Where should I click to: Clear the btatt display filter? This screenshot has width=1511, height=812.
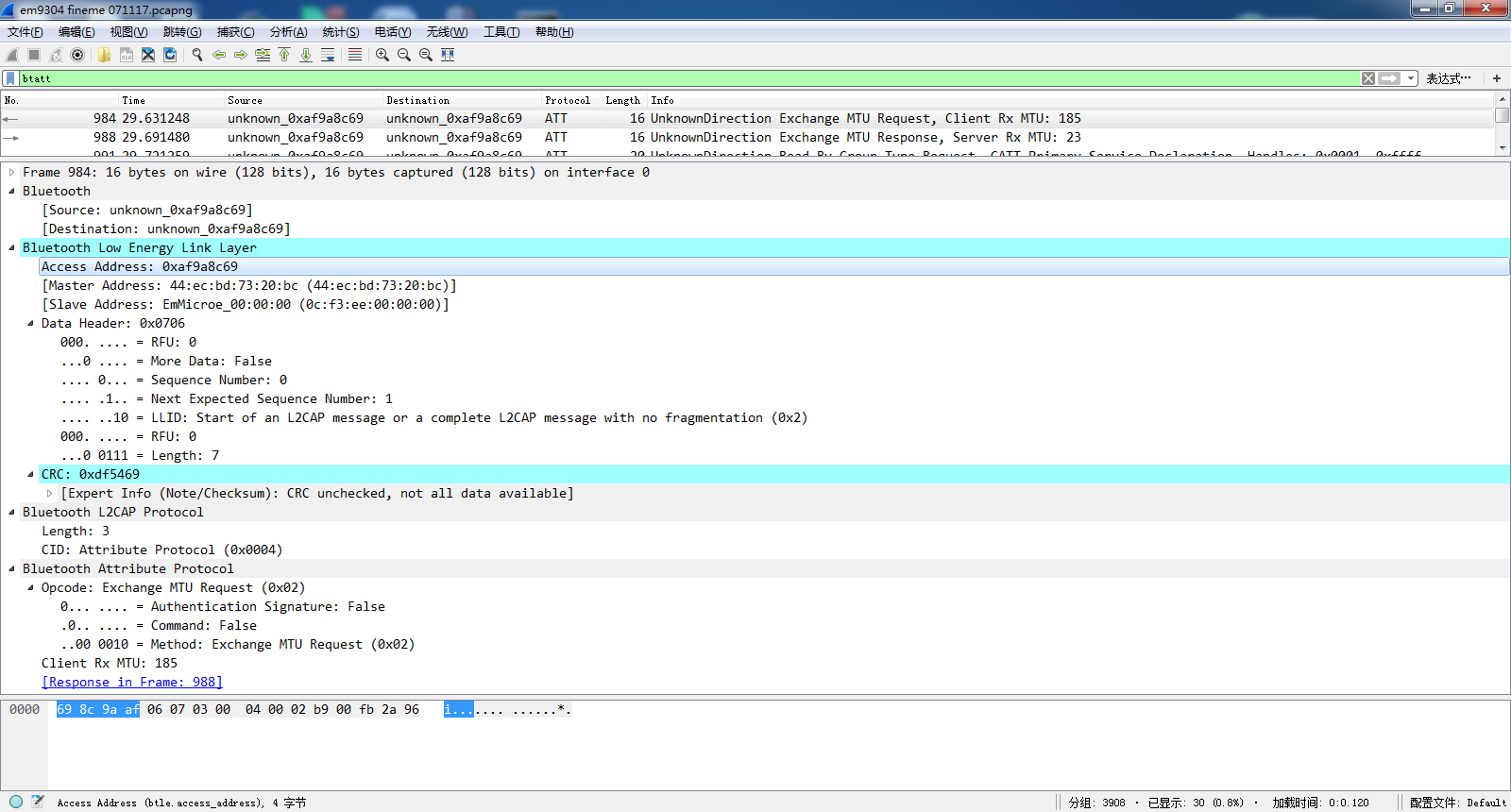[1368, 78]
